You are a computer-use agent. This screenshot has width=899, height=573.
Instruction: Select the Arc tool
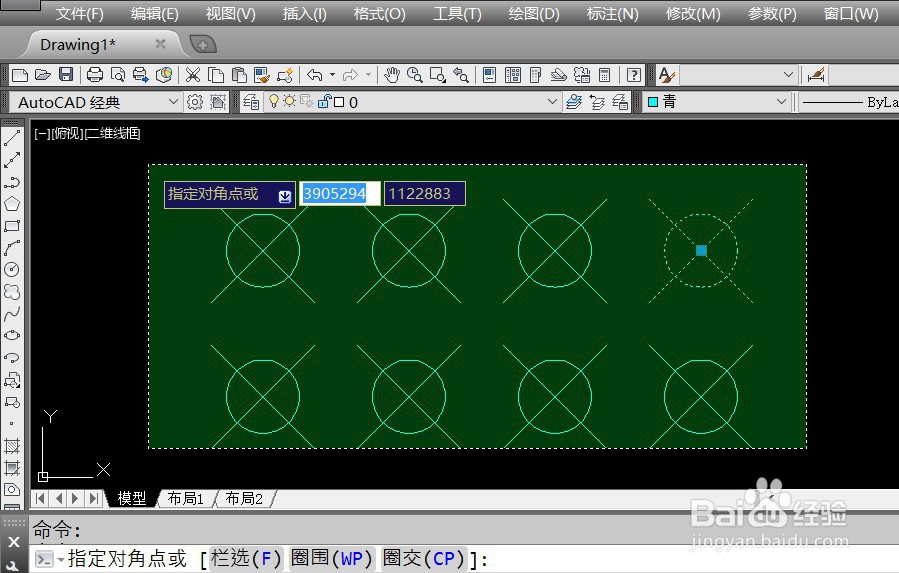point(12,247)
